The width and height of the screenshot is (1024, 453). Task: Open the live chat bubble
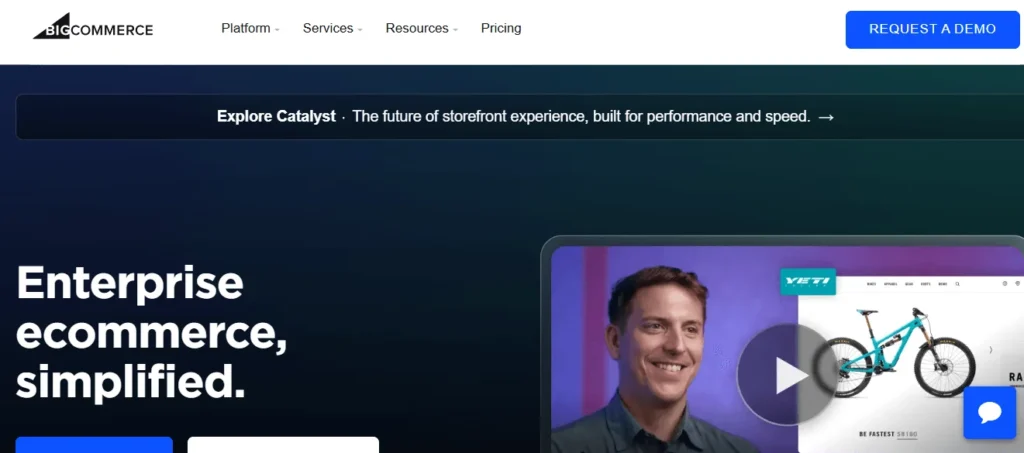click(989, 413)
